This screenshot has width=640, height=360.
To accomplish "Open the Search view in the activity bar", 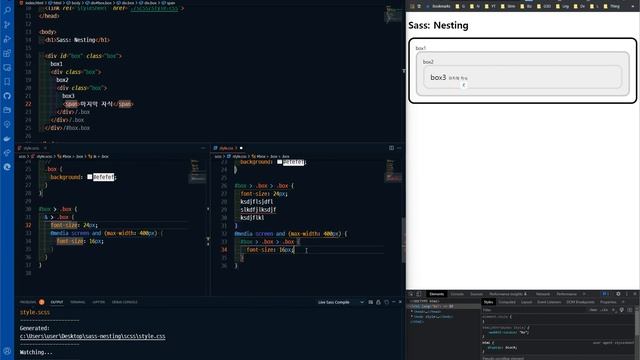I will click(x=7, y=10).
